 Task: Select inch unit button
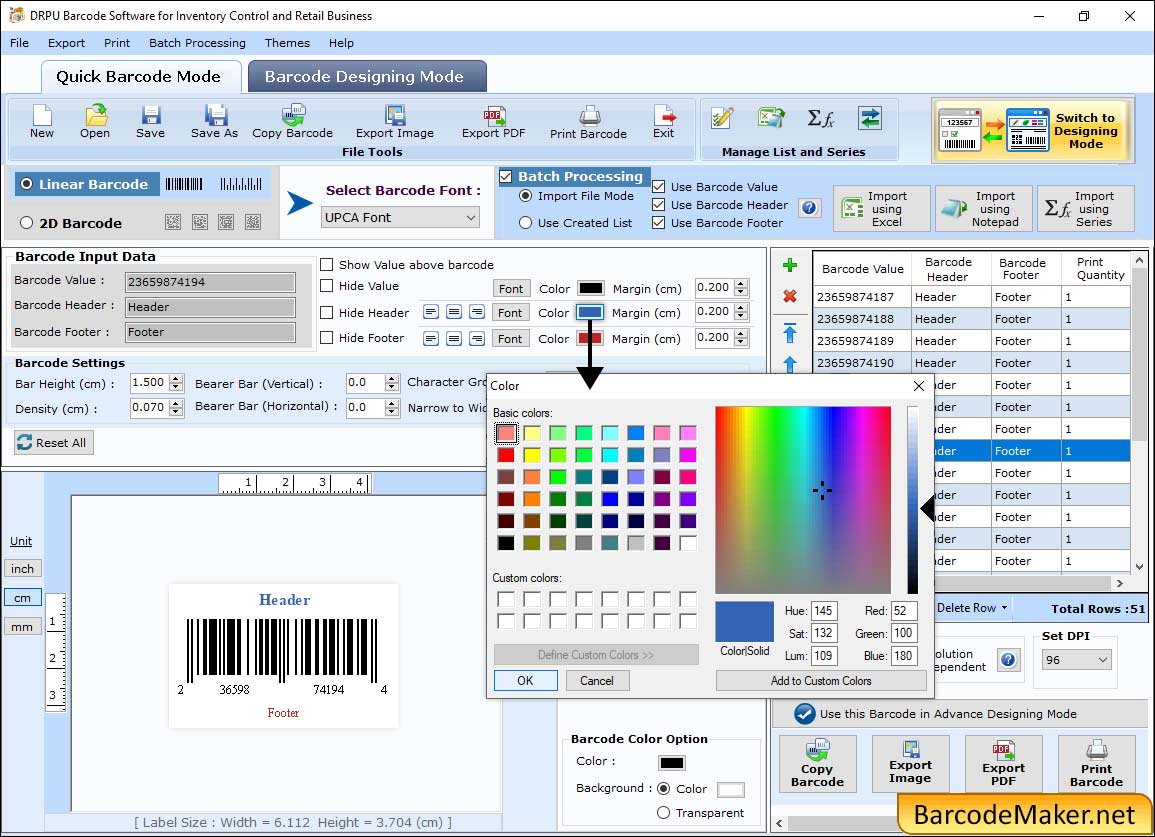click(23, 569)
